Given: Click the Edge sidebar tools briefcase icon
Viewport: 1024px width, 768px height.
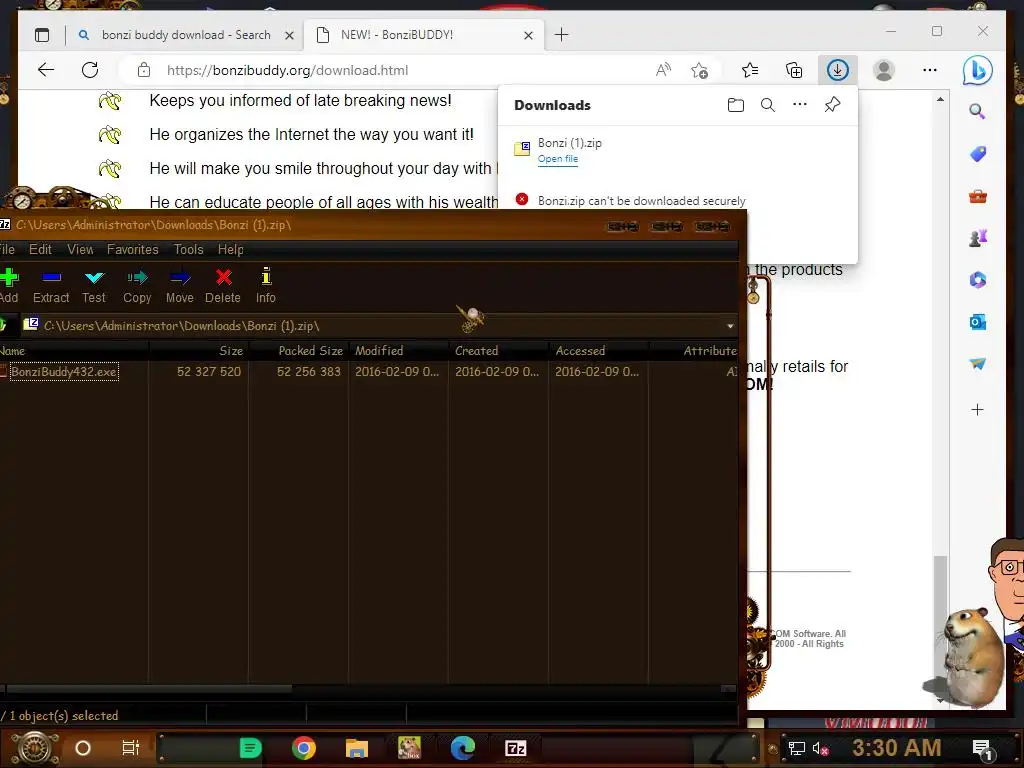Looking at the screenshot, I should click(x=978, y=196).
